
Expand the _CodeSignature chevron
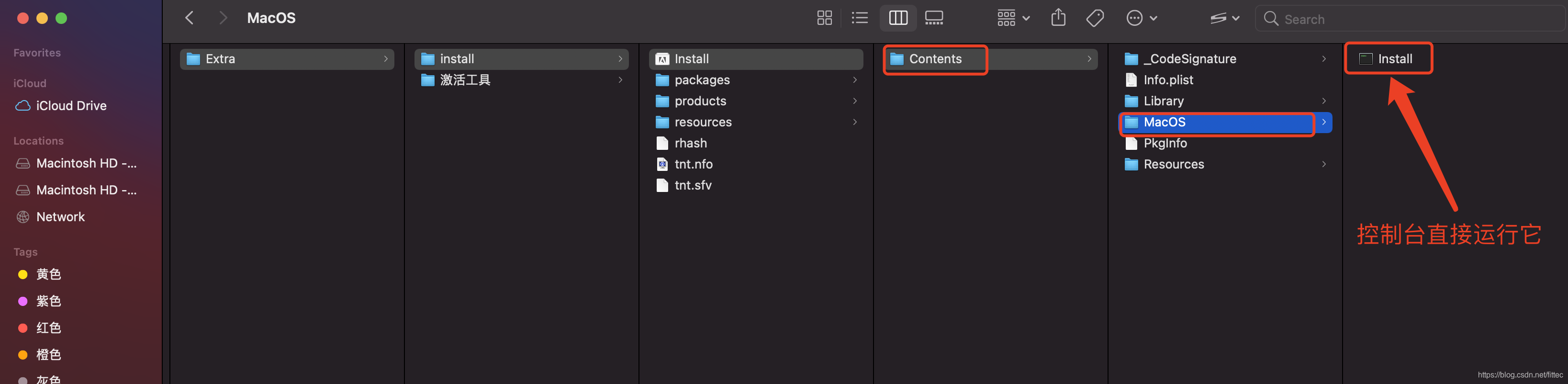(x=1323, y=59)
